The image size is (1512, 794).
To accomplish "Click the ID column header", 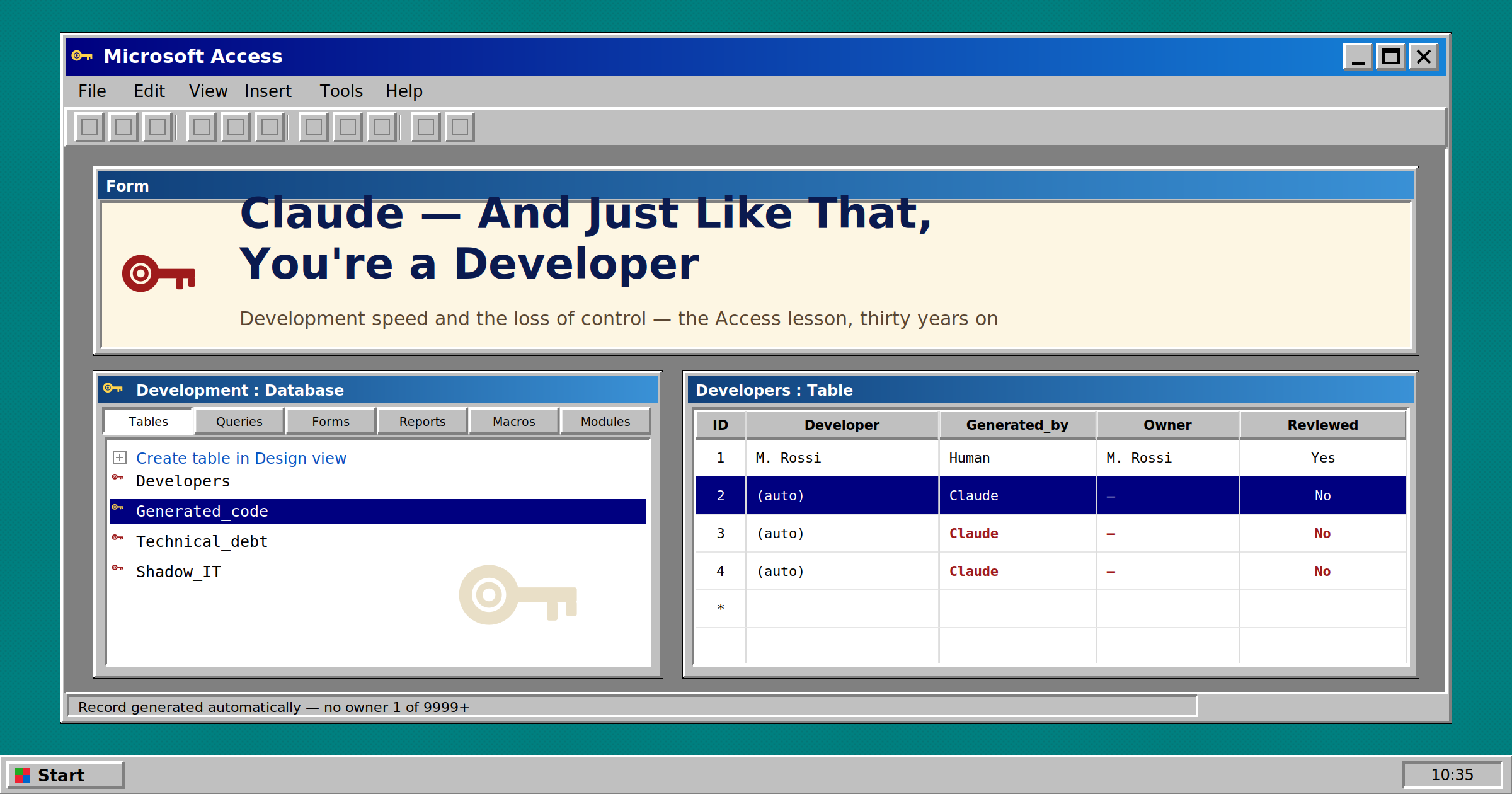I will point(720,425).
